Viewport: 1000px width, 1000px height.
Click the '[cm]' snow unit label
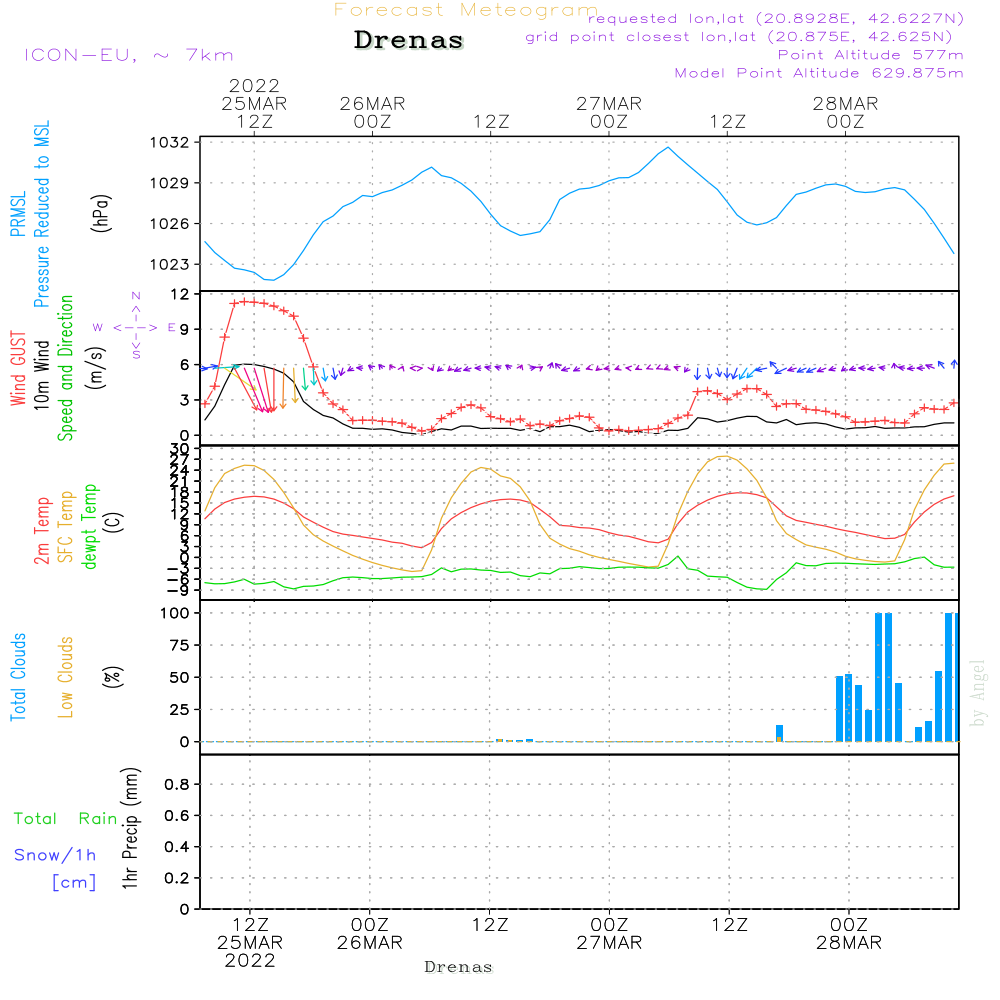click(74, 883)
